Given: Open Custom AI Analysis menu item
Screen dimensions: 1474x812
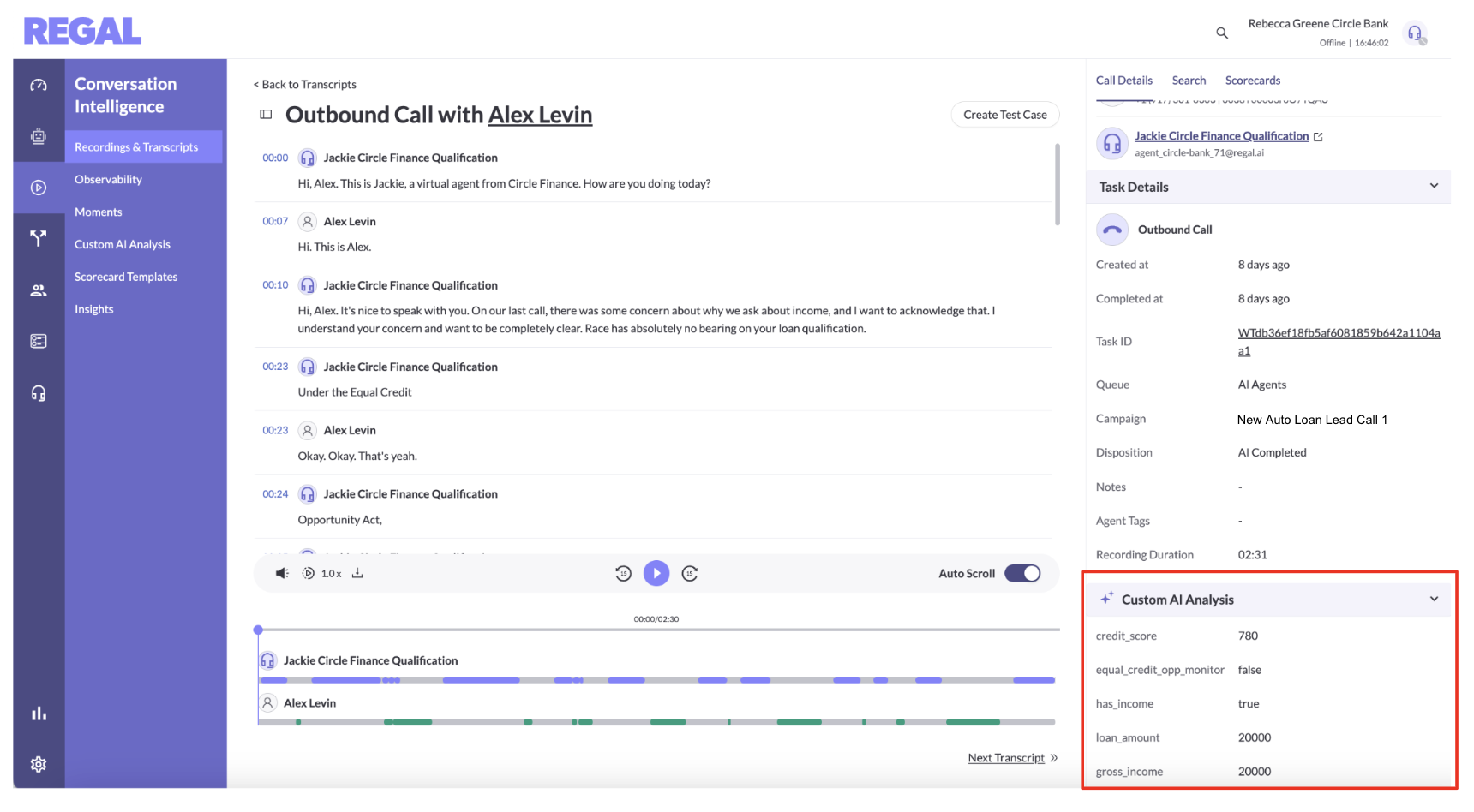Looking at the screenshot, I should coord(122,245).
